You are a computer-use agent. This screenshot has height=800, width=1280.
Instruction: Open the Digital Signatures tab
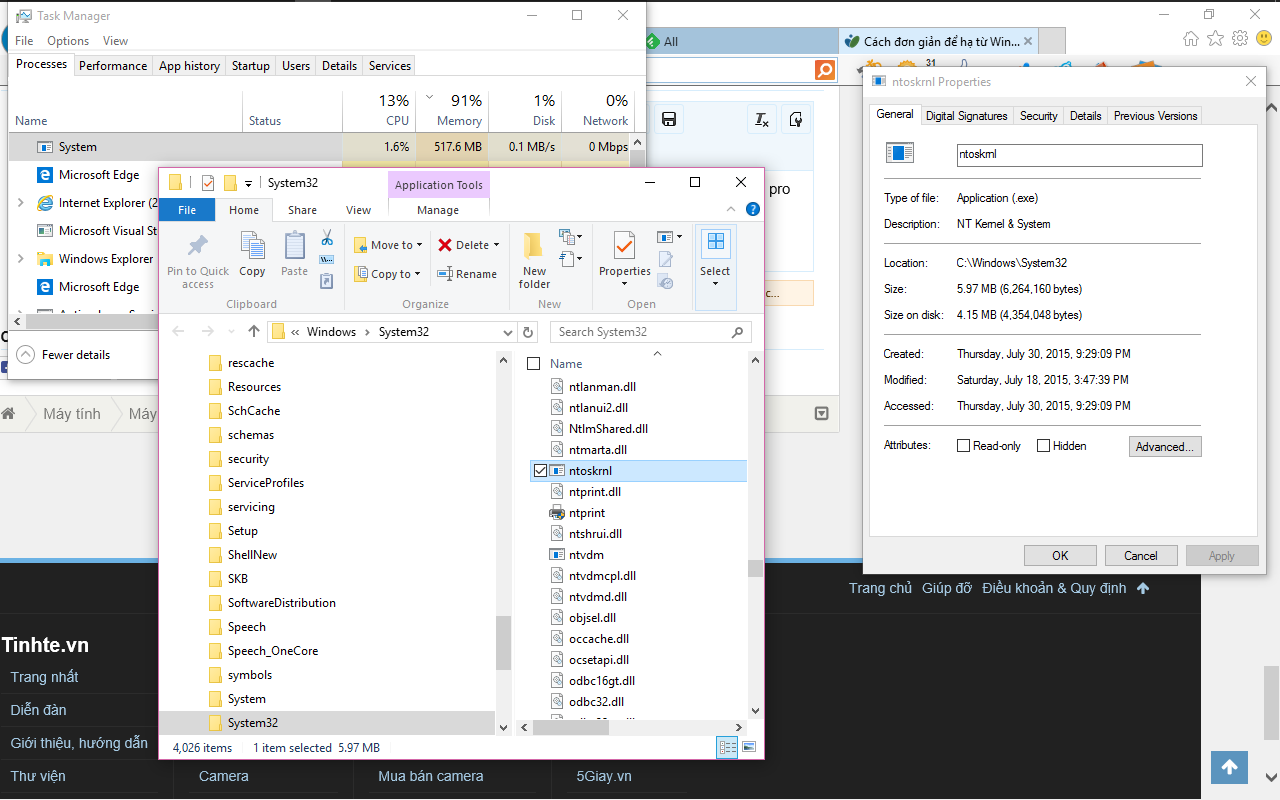point(966,116)
